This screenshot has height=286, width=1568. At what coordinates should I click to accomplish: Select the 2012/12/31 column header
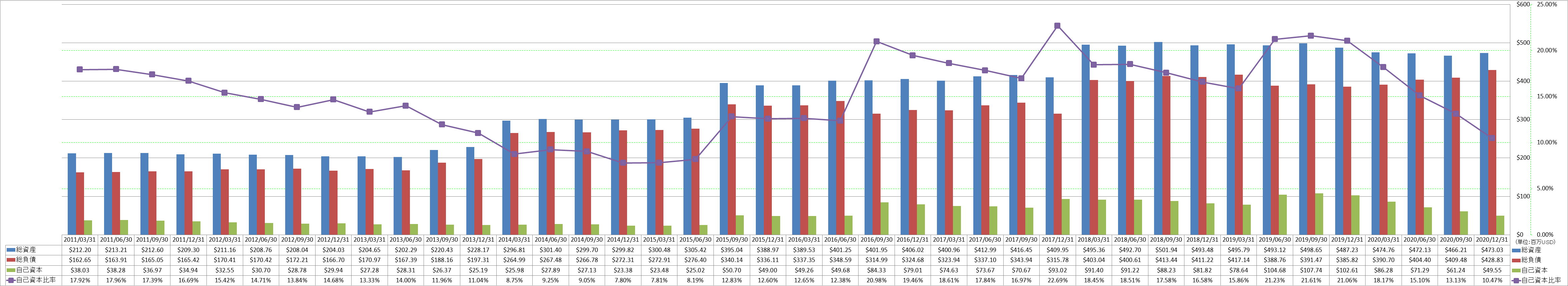(334, 240)
